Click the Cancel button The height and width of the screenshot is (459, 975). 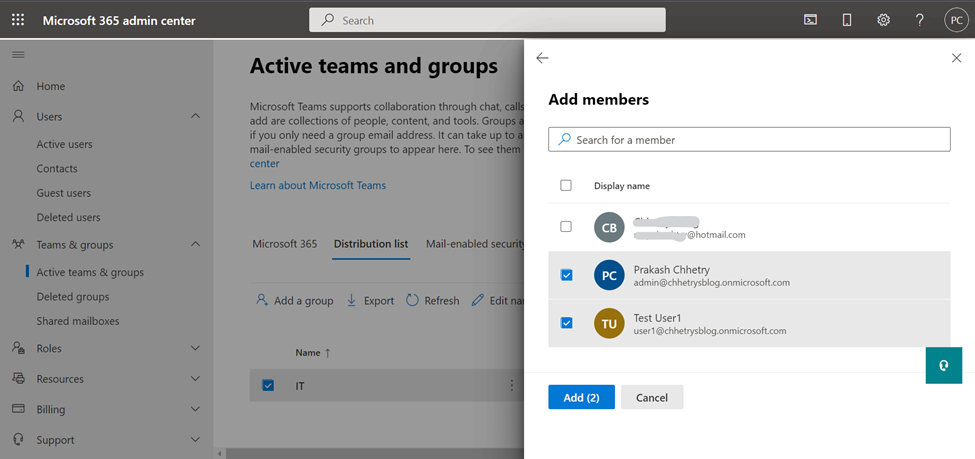tap(652, 397)
